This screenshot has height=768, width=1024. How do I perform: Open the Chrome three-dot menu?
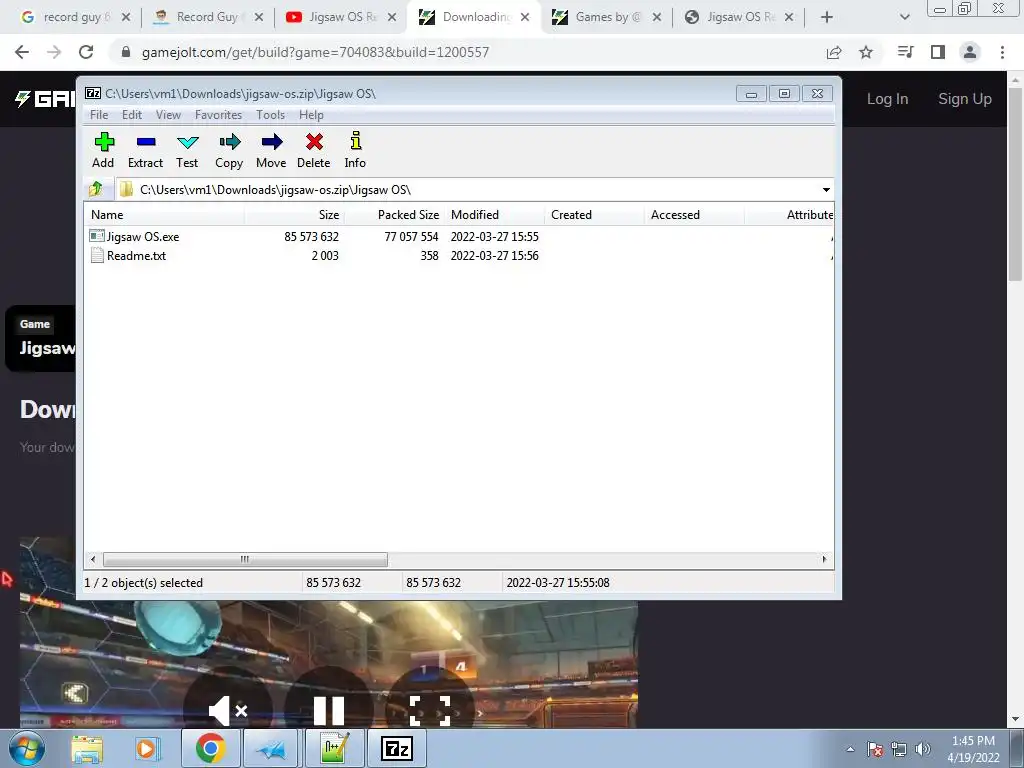pos(1002,52)
